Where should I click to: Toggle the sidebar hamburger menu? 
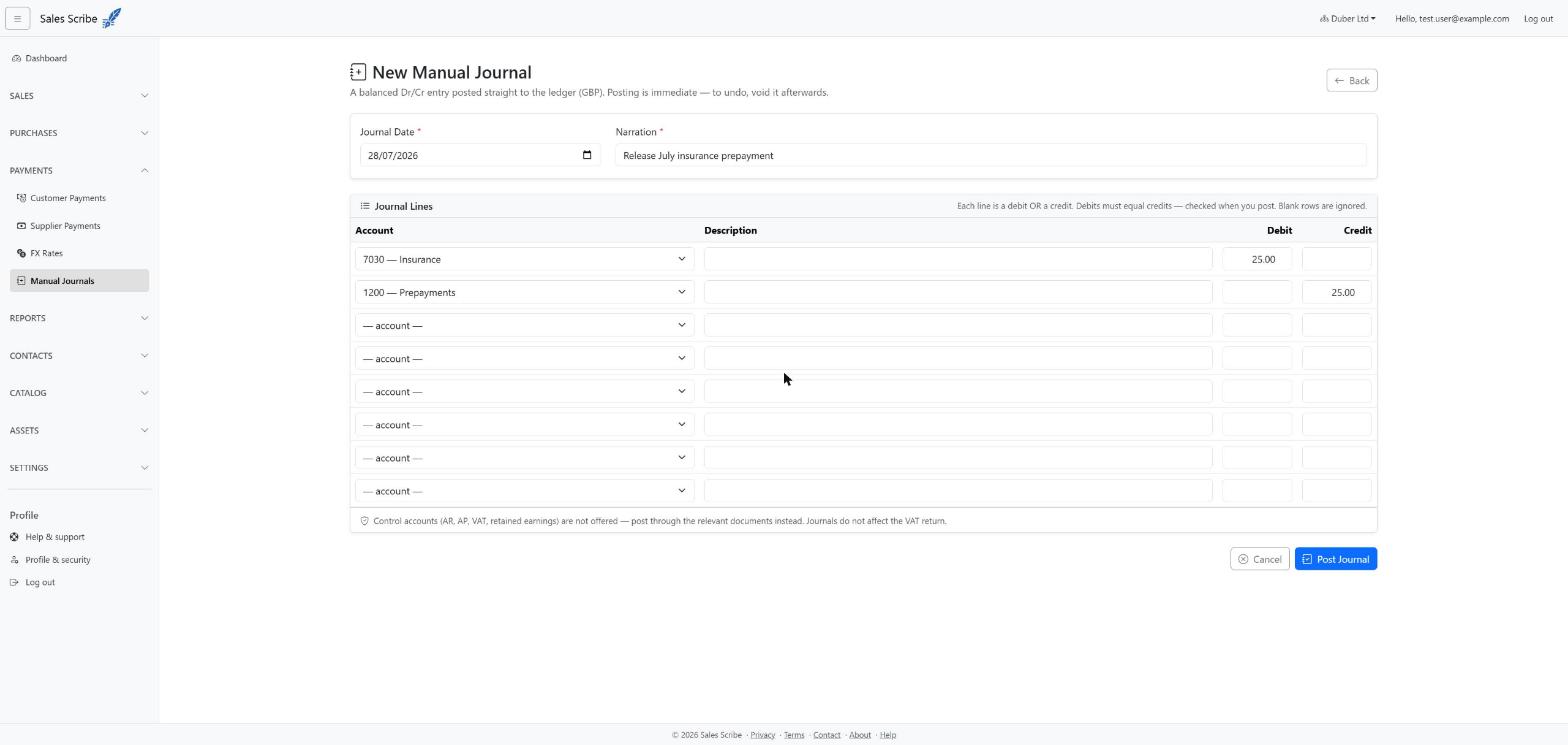coord(17,18)
